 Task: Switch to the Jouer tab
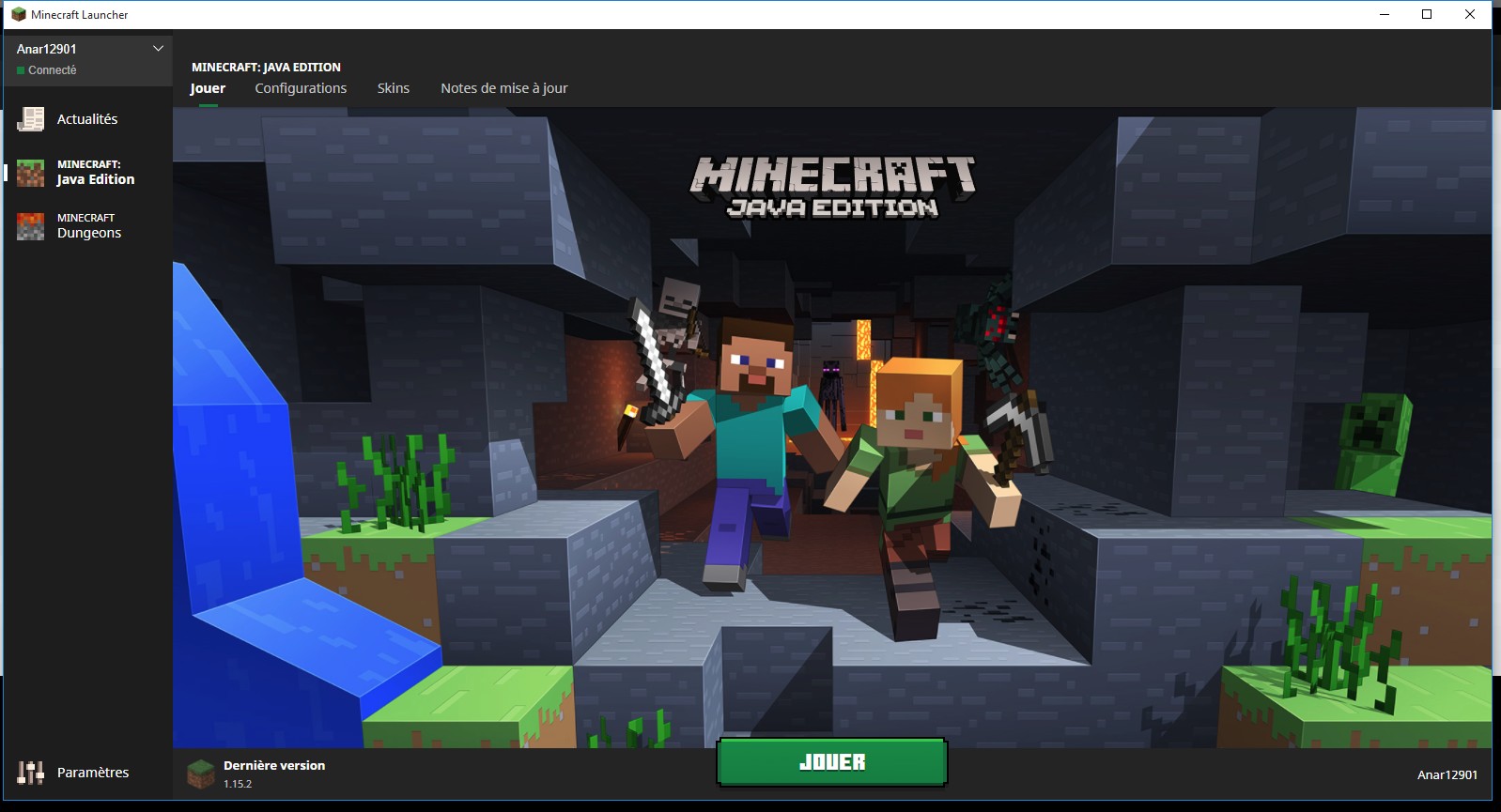click(x=208, y=88)
